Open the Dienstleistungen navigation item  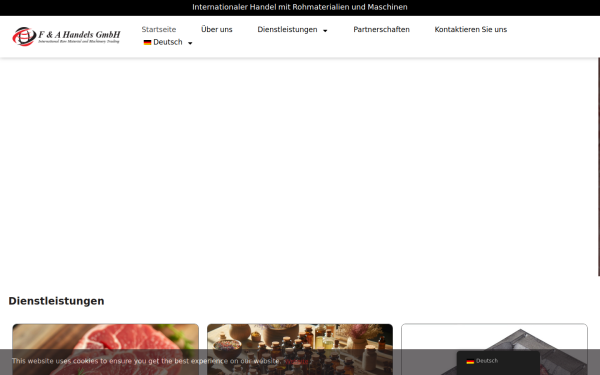coord(287,29)
